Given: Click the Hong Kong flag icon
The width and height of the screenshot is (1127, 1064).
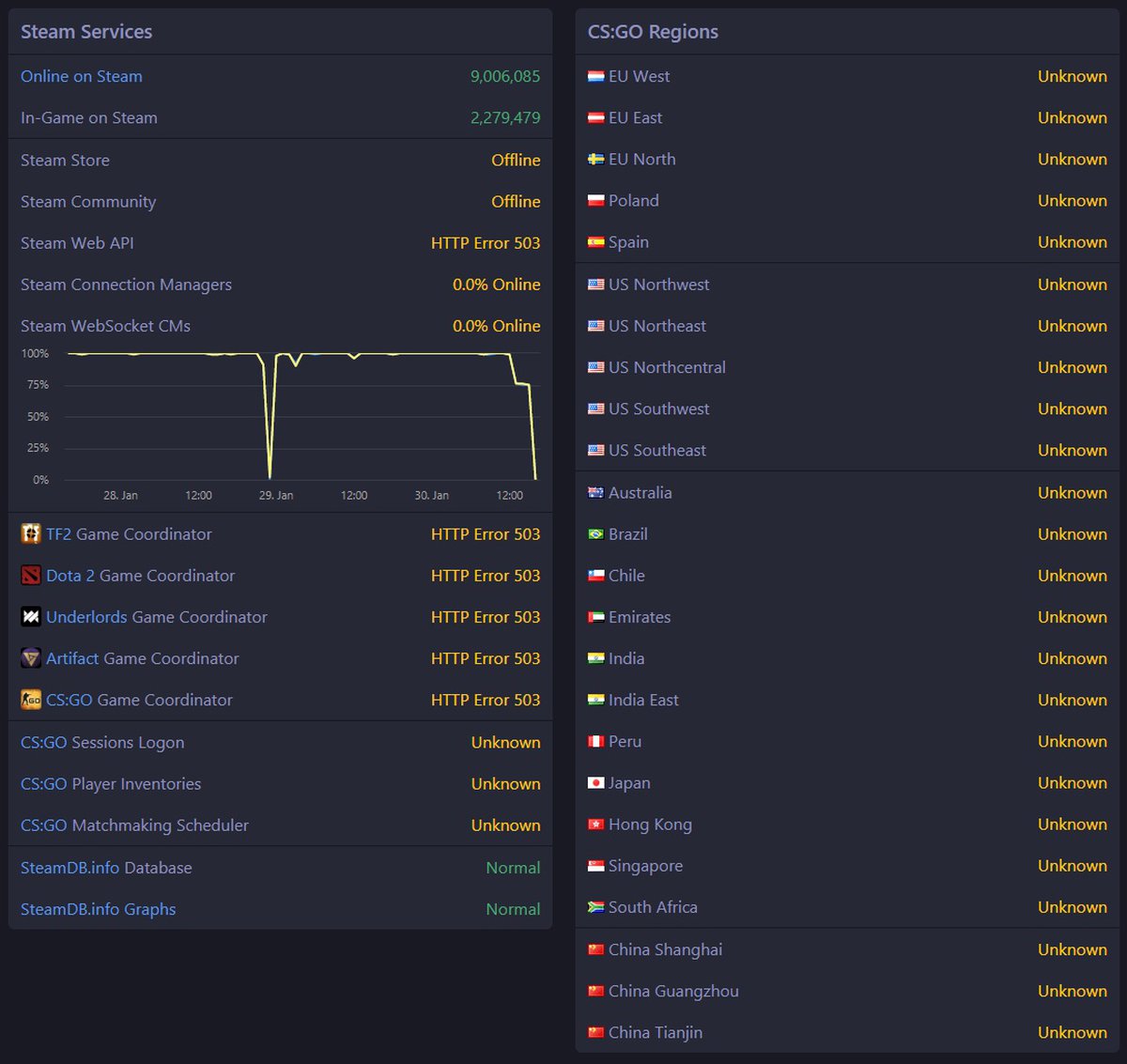Looking at the screenshot, I should (x=595, y=825).
